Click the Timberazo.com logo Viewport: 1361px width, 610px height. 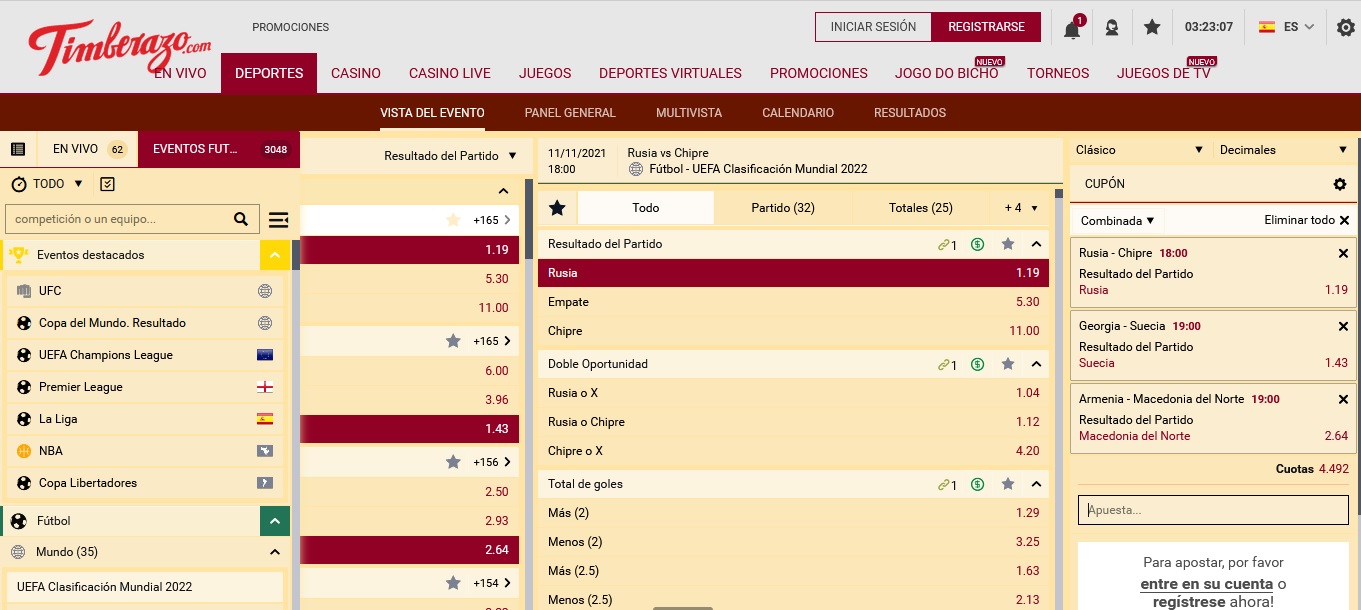pyautogui.click(x=120, y=47)
